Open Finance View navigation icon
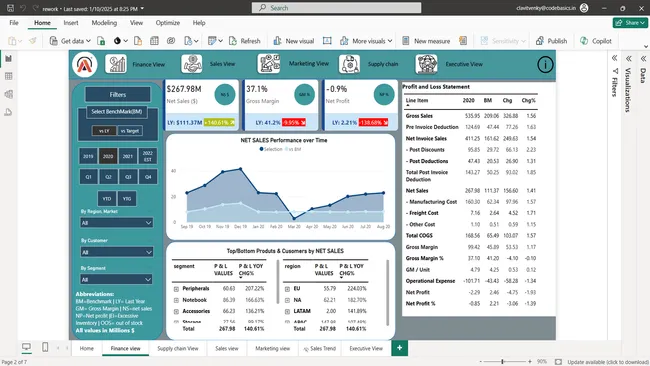Viewport: 650px width, 366px height. (x=116, y=64)
